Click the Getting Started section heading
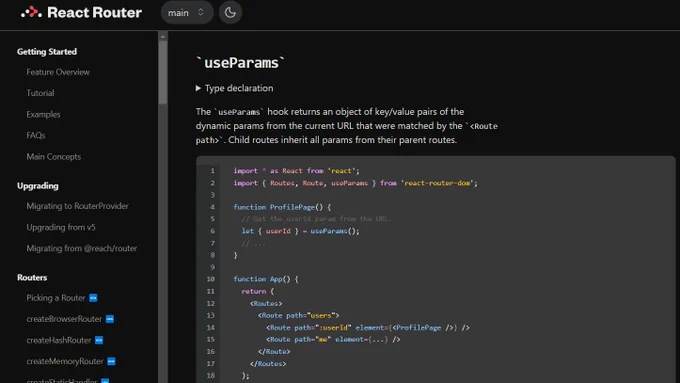The height and width of the screenshot is (383, 680). click(47, 52)
